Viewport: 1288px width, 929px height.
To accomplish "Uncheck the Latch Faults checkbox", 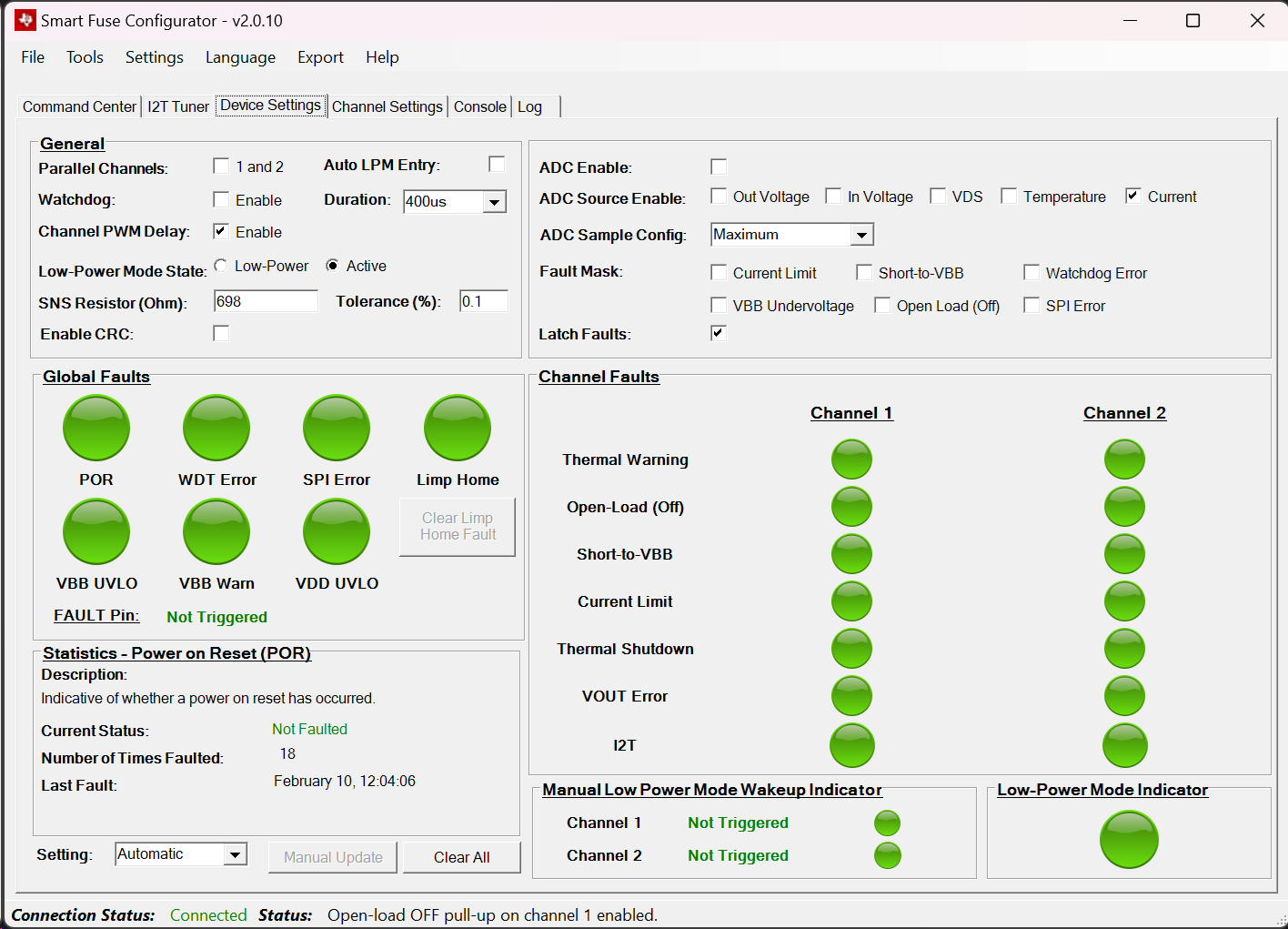I will click(x=719, y=333).
